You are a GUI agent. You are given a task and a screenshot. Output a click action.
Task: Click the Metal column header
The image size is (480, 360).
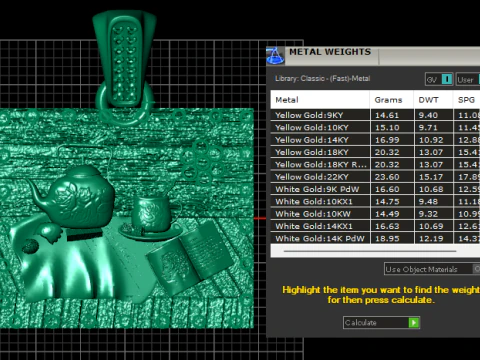coord(320,100)
